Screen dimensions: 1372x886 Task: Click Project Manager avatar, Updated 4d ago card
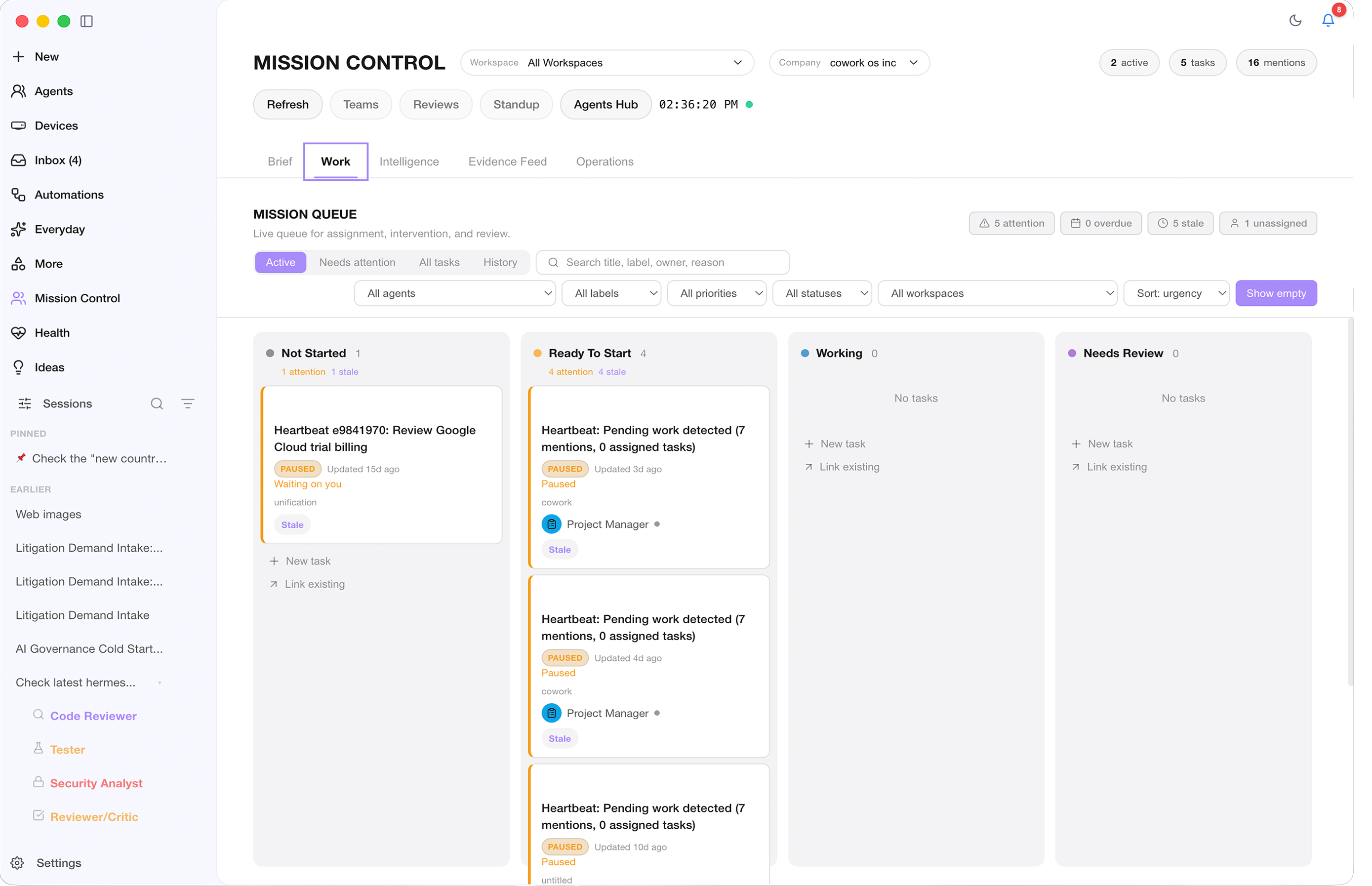pos(551,714)
